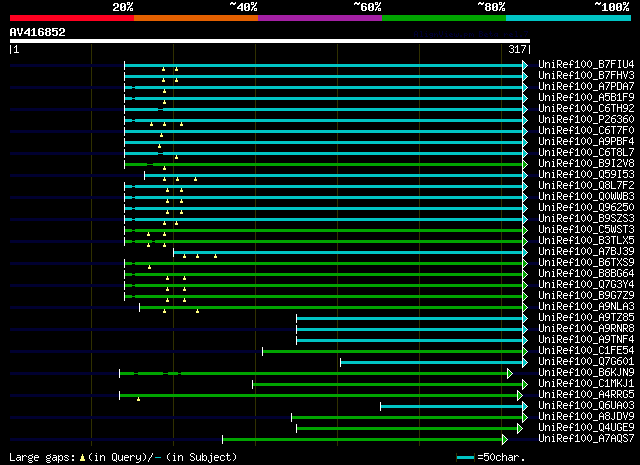Select the UniRef100_A9TNF4 label
This screenshot has height=465, width=640.
(x=586, y=340)
